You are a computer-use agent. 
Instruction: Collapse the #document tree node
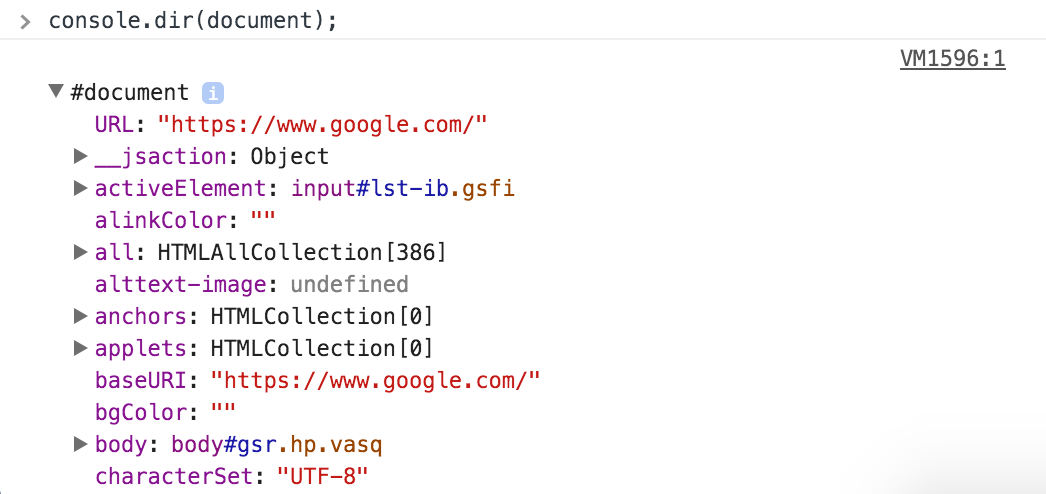click(x=57, y=91)
